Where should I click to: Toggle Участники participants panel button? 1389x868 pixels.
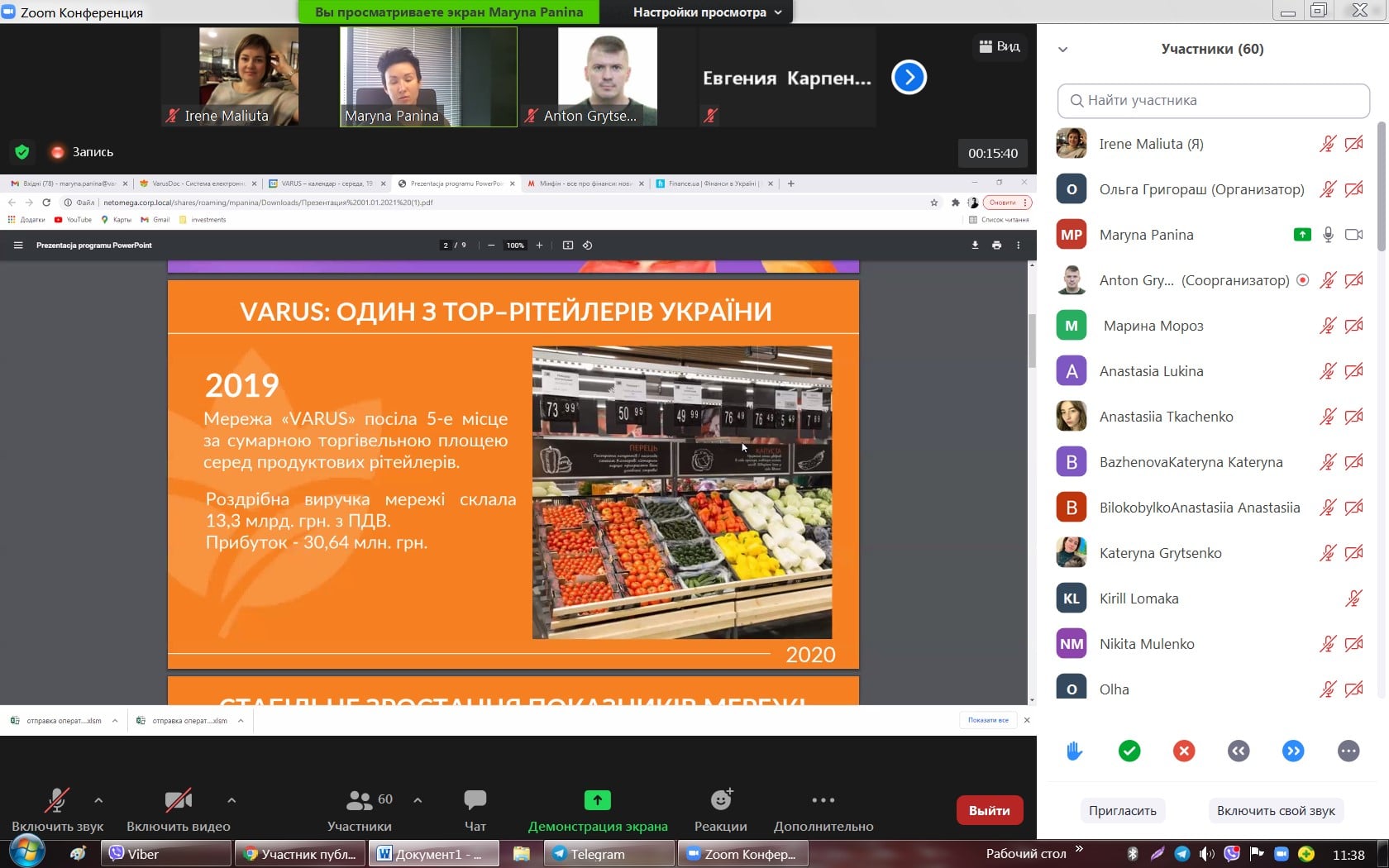[x=360, y=810]
